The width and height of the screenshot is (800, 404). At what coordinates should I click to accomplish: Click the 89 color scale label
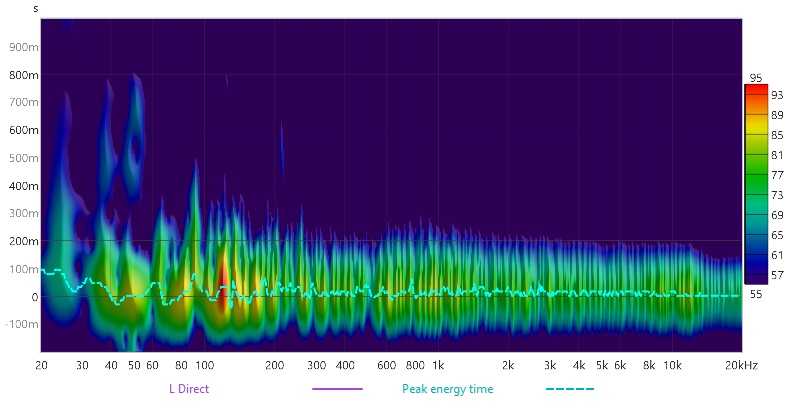tap(777, 115)
